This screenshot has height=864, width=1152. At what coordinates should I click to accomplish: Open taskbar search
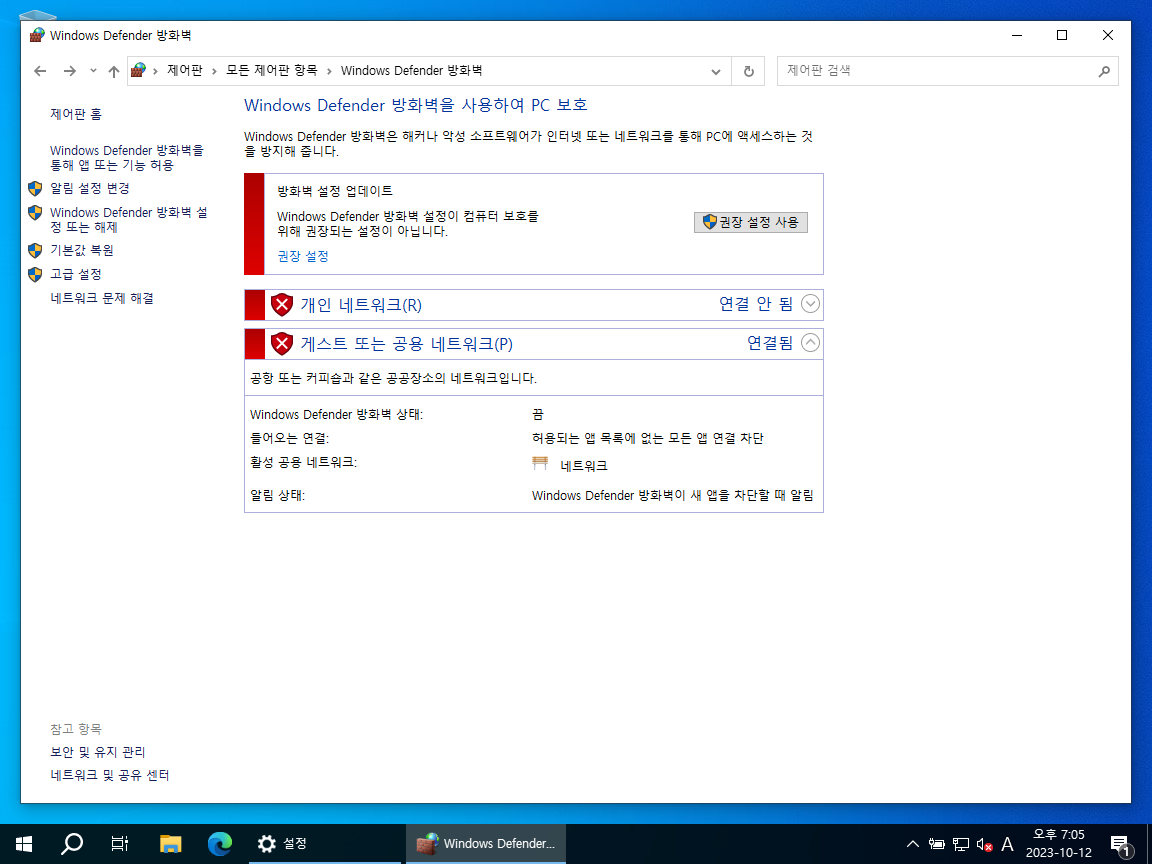(x=71, y=843)
